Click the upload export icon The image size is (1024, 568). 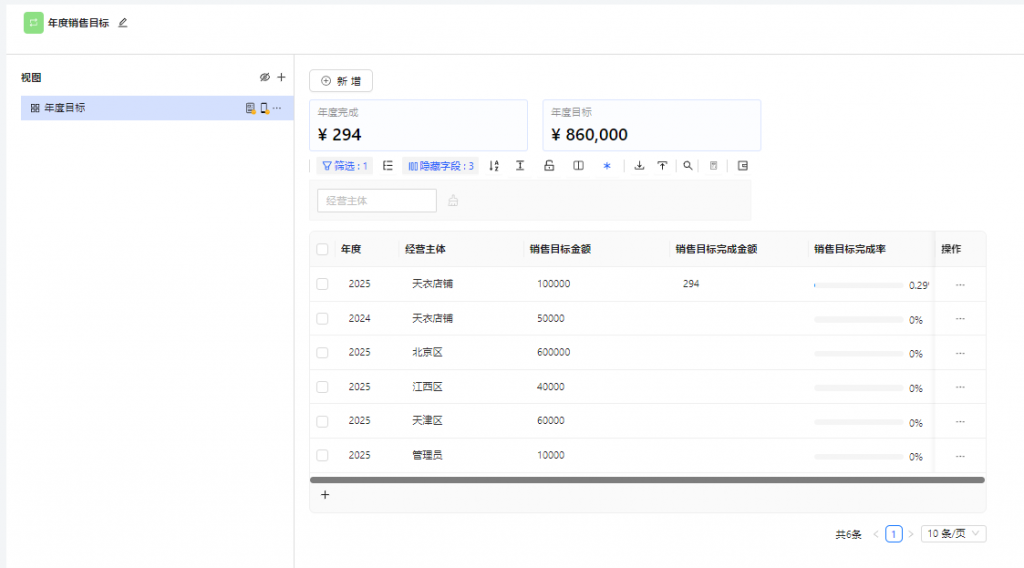662,166
